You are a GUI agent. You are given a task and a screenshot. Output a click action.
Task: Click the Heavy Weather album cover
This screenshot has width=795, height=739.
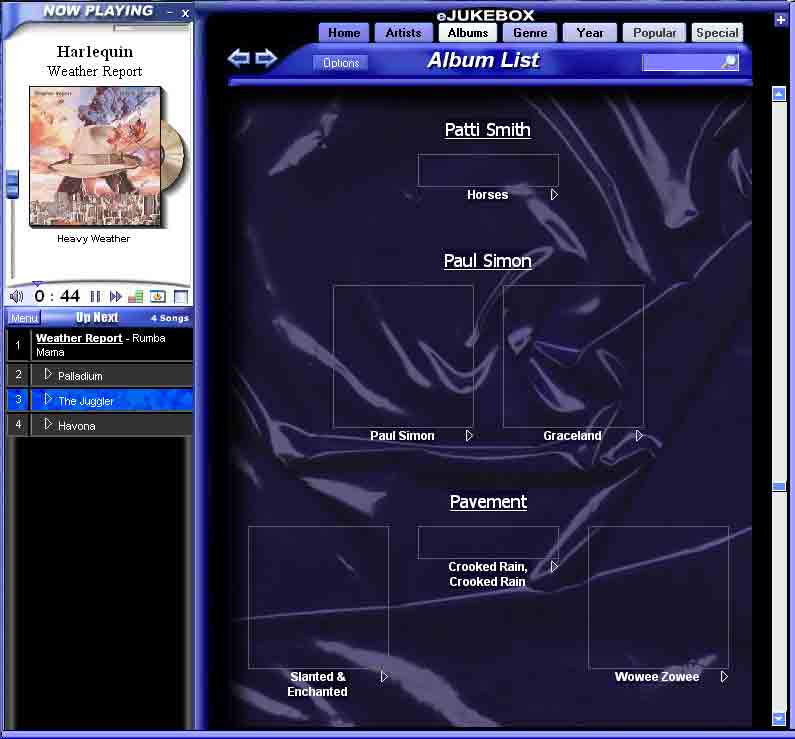pos(95,156)
